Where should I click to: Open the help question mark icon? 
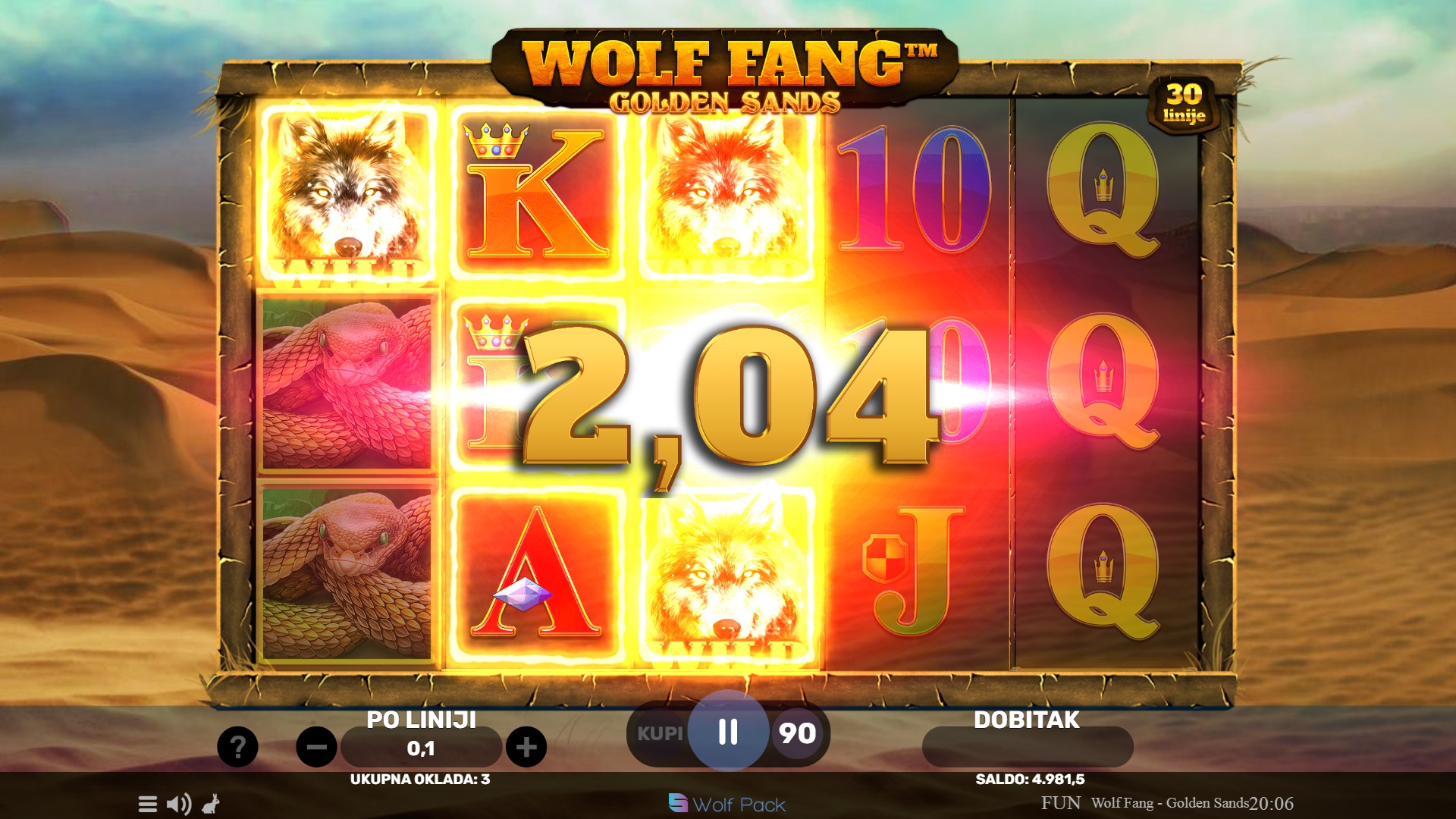coord(237,747)
